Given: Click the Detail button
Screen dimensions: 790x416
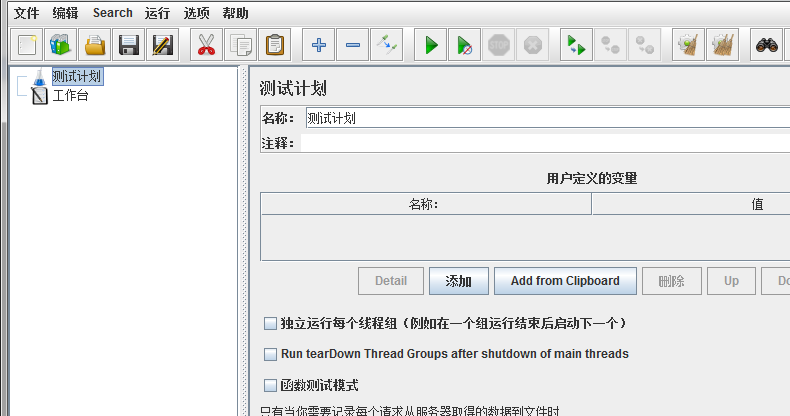Looking at the screenshot, I should (x=391, y=281).
